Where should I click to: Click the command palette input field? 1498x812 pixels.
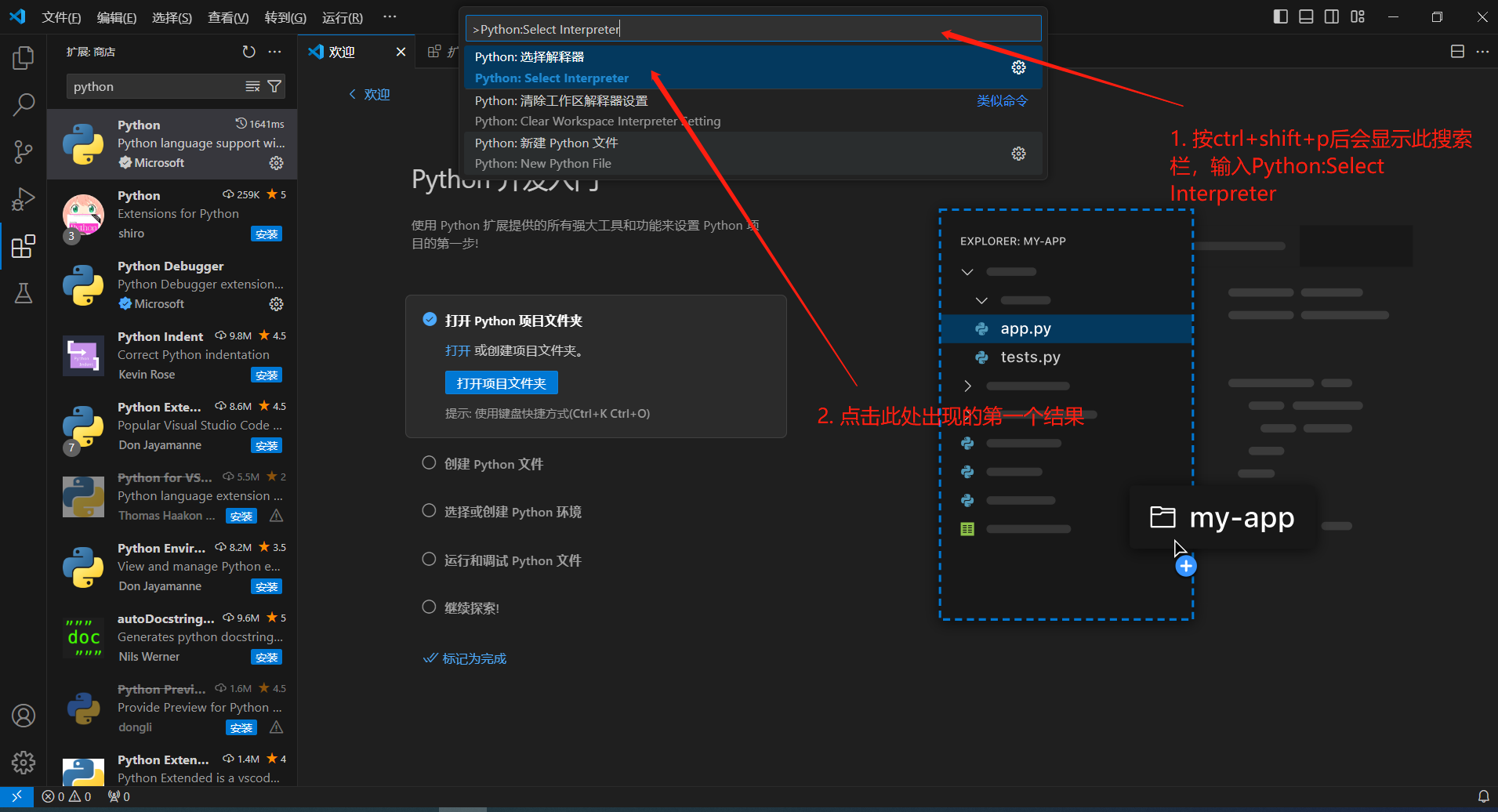click(753, 29)
